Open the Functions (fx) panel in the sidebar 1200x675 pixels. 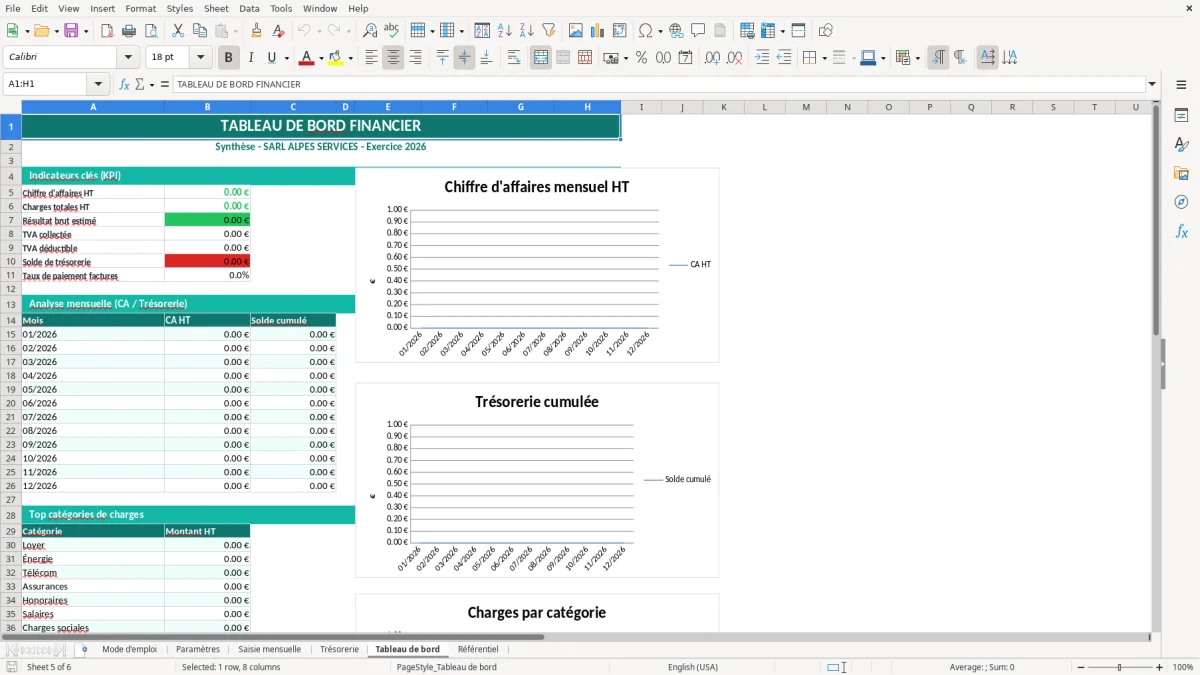[x=1181, y=231]
